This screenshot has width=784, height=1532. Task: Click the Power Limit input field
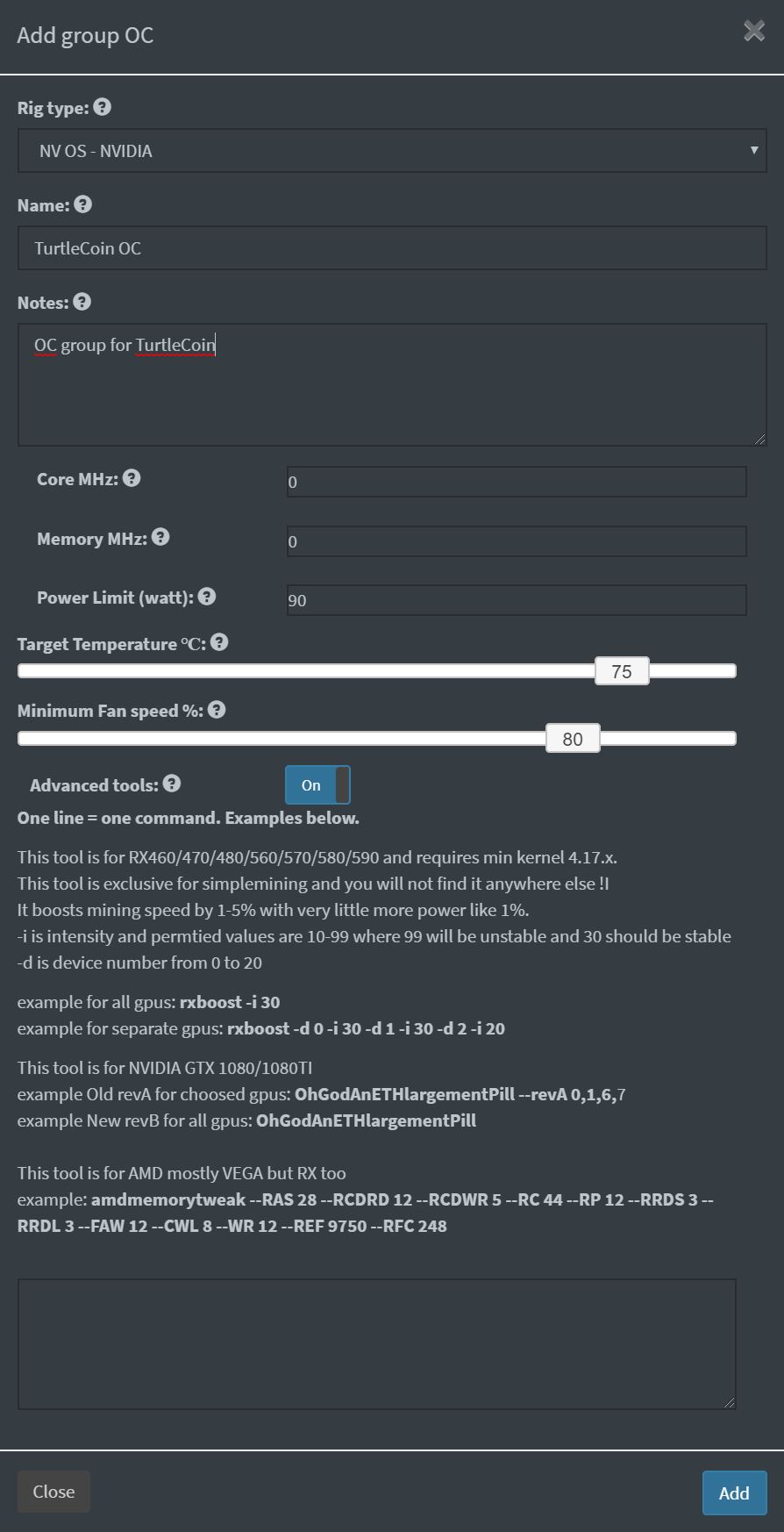point(516,600)
